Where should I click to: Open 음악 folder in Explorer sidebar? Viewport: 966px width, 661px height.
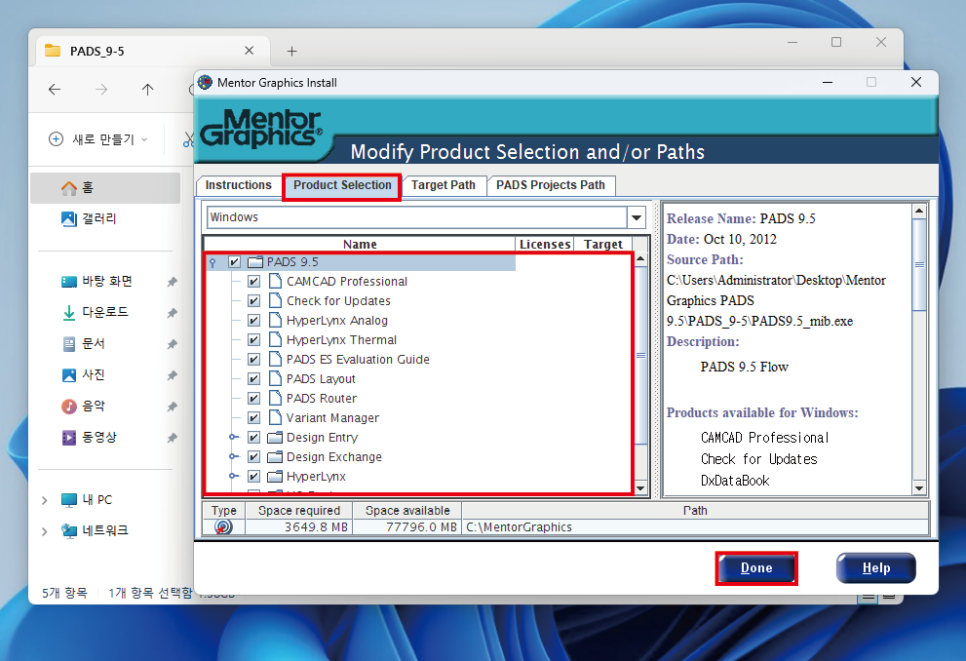pyautogui.click(x=105, y=406)
